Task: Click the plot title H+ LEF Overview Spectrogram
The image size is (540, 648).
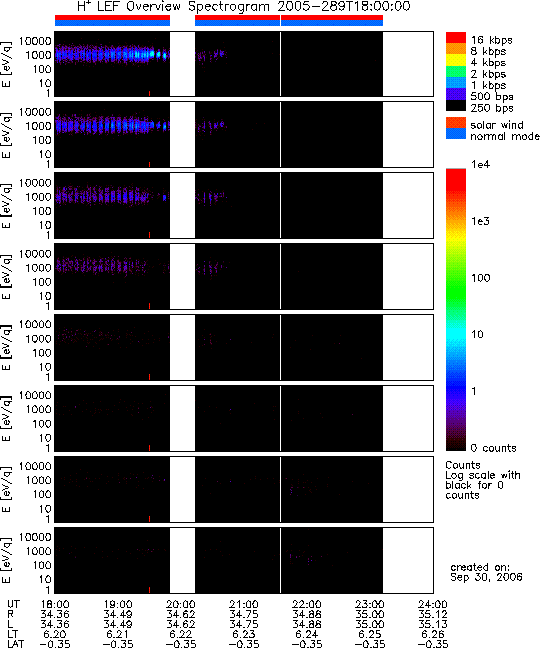Action: [244, 6]
